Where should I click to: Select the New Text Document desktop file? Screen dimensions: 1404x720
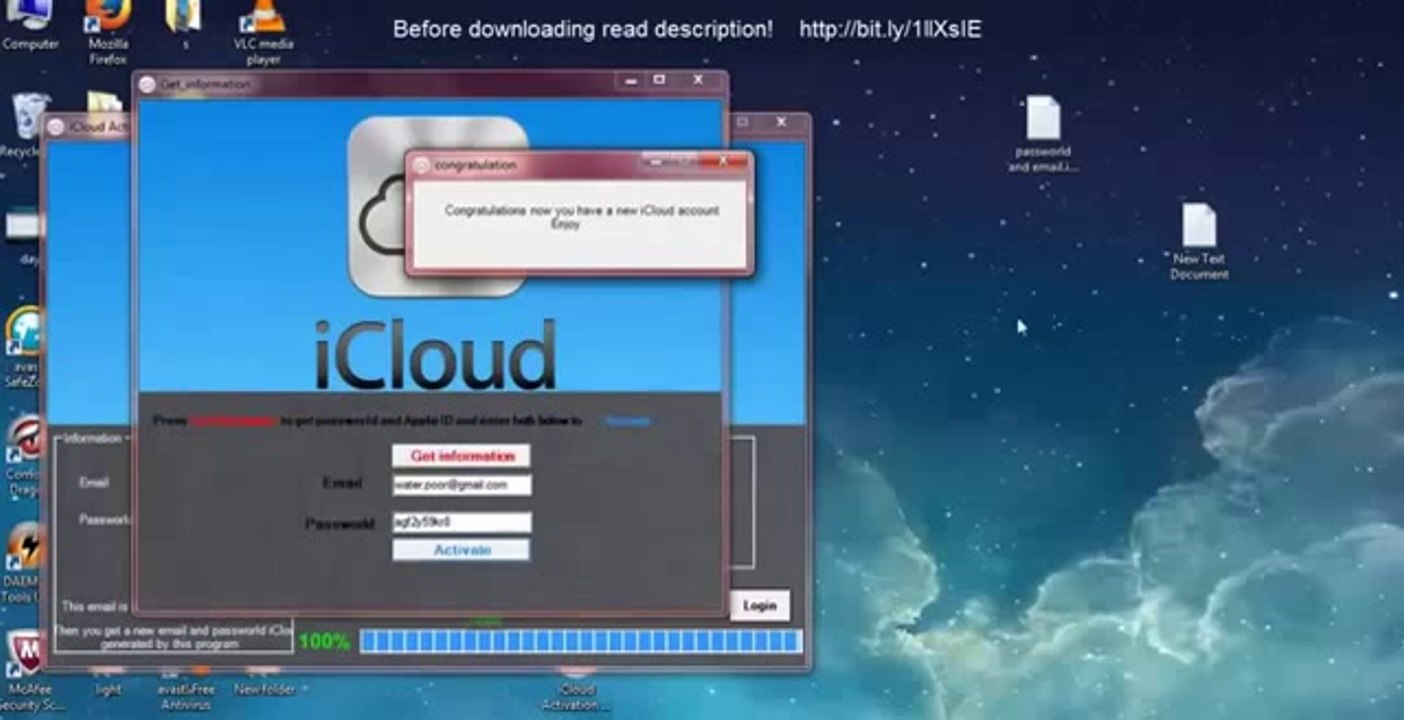[x=1199, y=241]
